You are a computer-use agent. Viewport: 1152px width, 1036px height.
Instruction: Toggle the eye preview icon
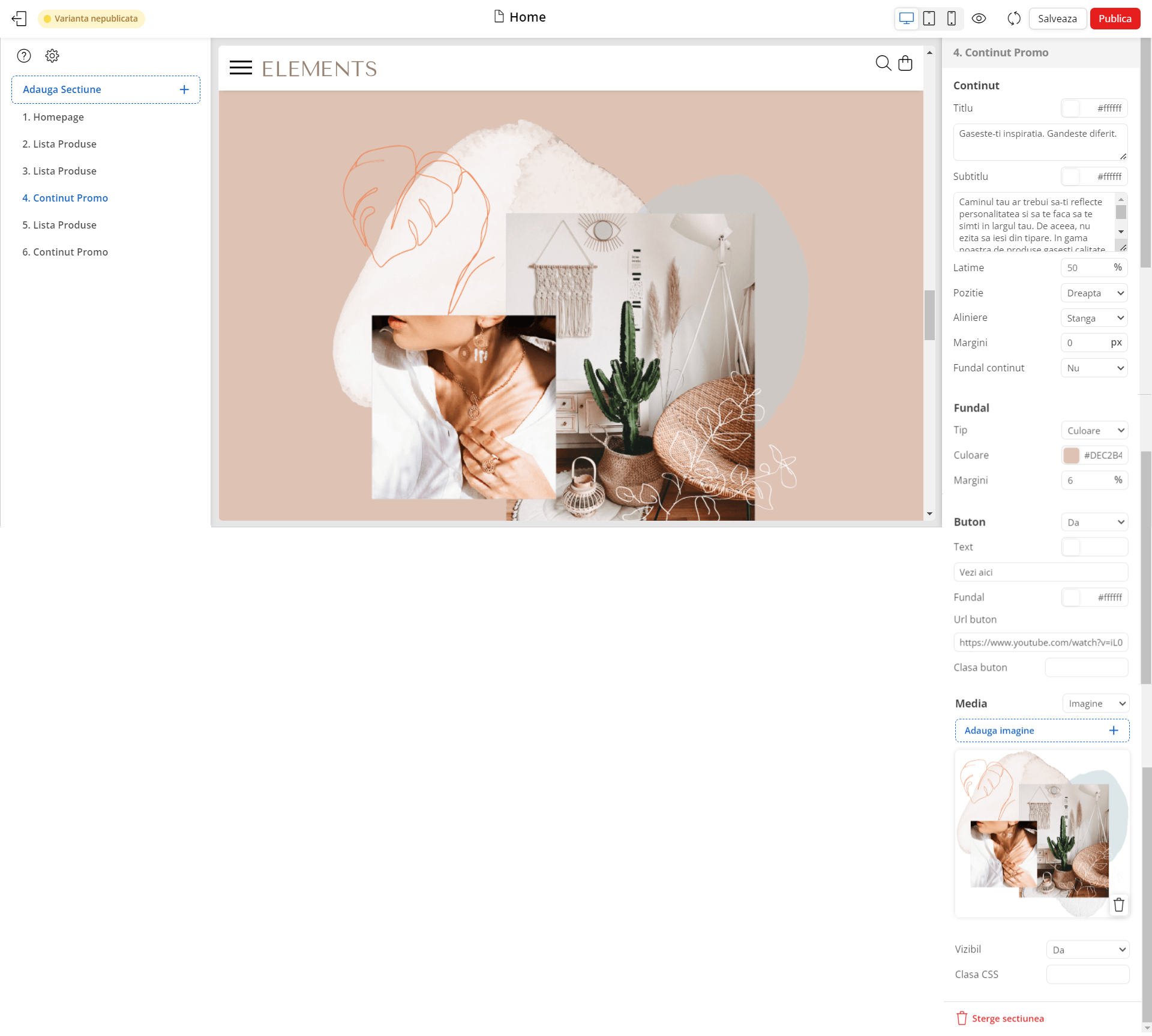point(979,19)
